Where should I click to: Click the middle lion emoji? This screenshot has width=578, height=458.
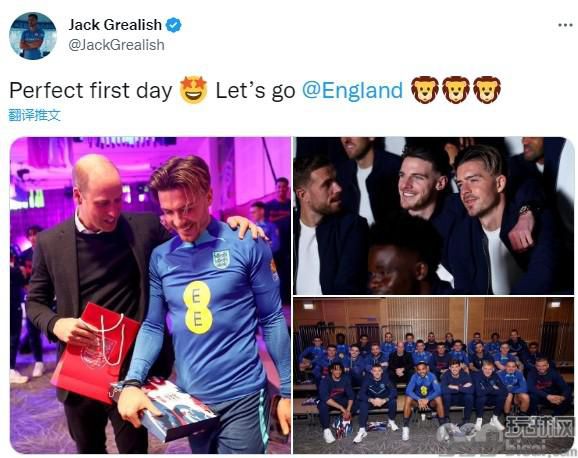click(456, 90)
